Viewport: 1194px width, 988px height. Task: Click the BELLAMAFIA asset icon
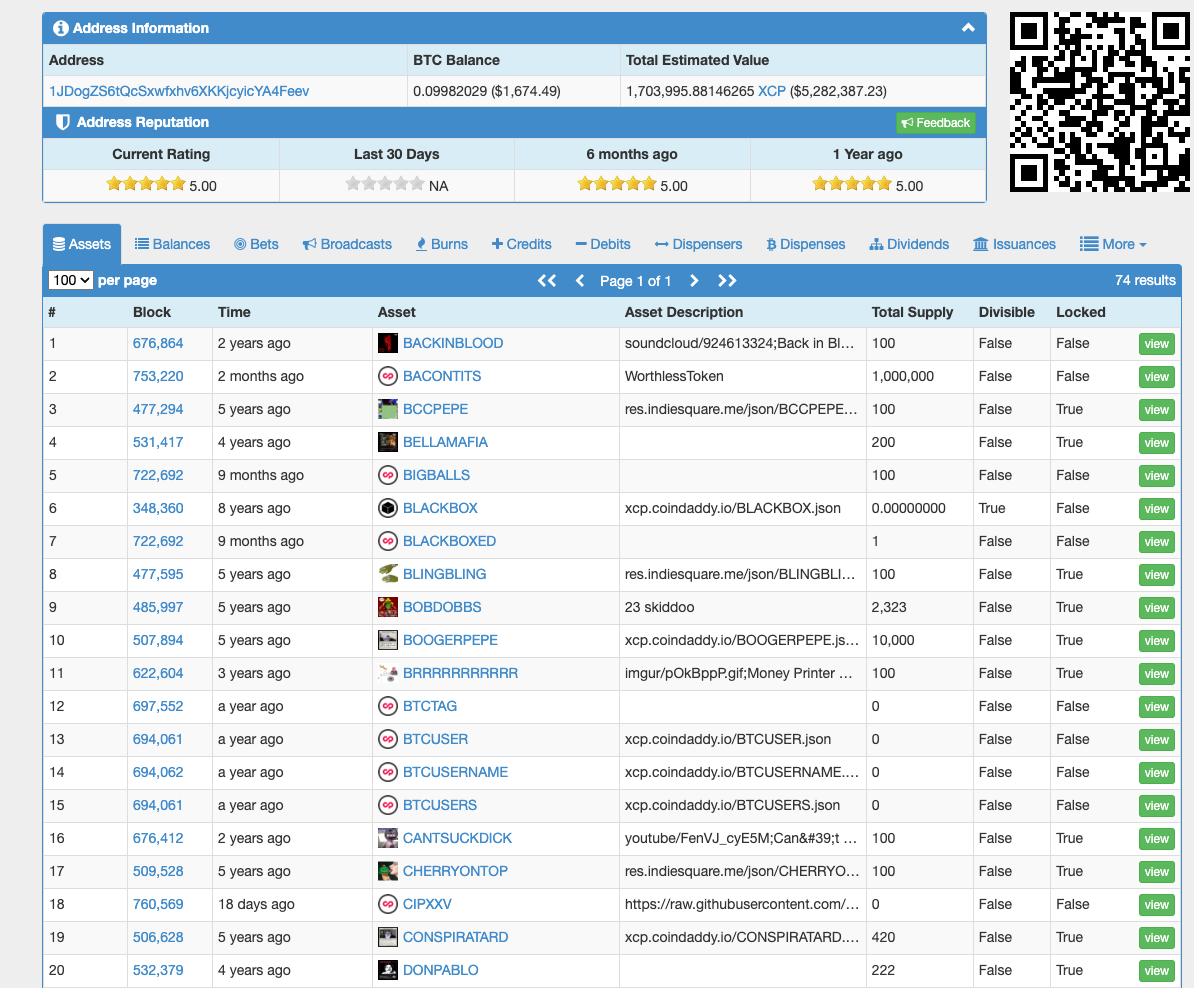(388, 443)
